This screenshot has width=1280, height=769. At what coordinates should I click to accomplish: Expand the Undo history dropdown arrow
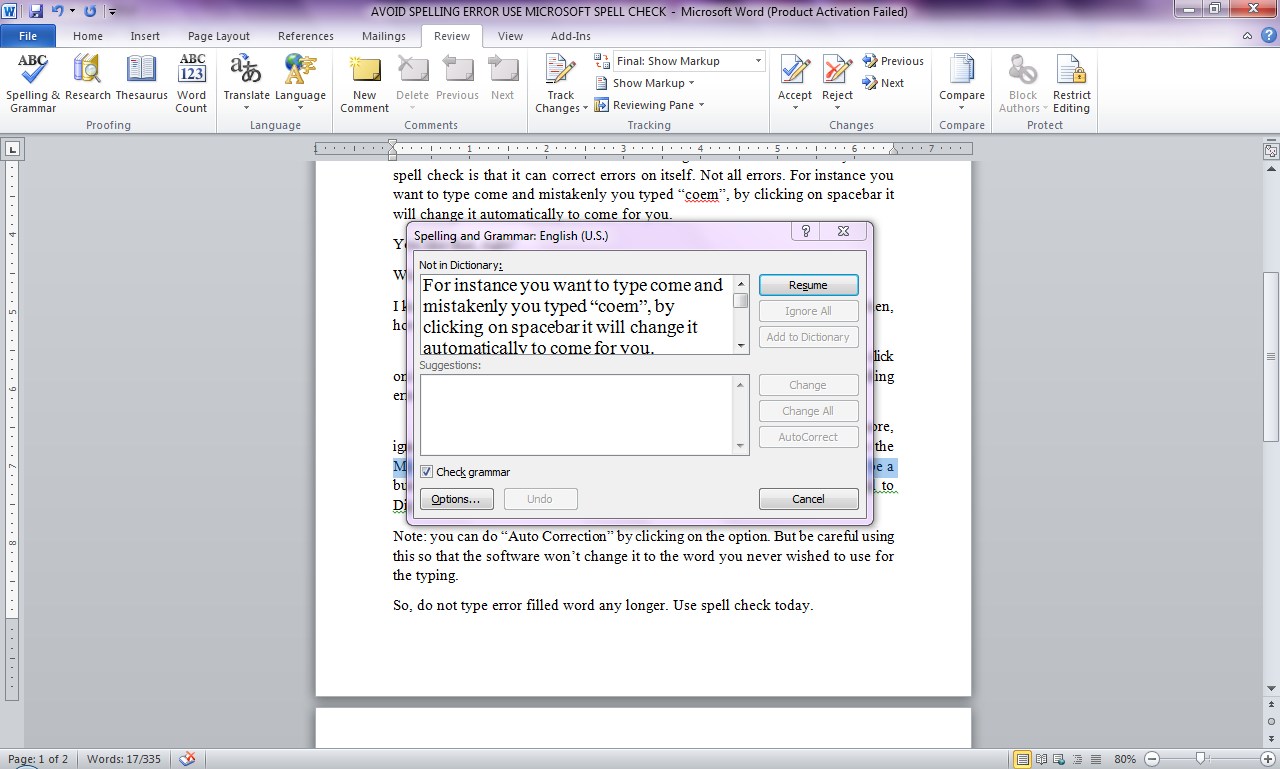point(72,12)
